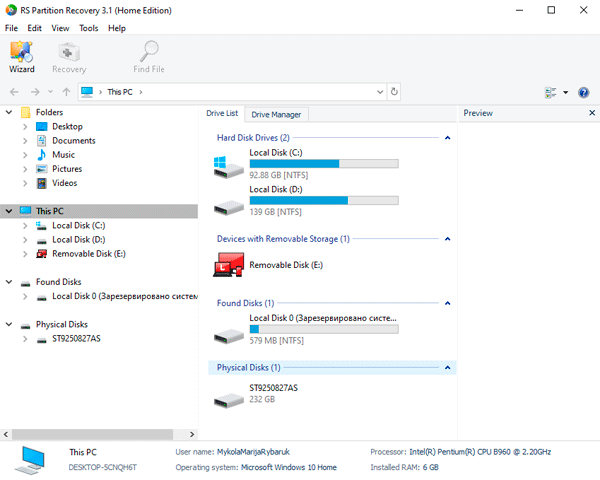Click the Local Disk (D:) drive icon

pyautogui.click(x=228, y=207)
